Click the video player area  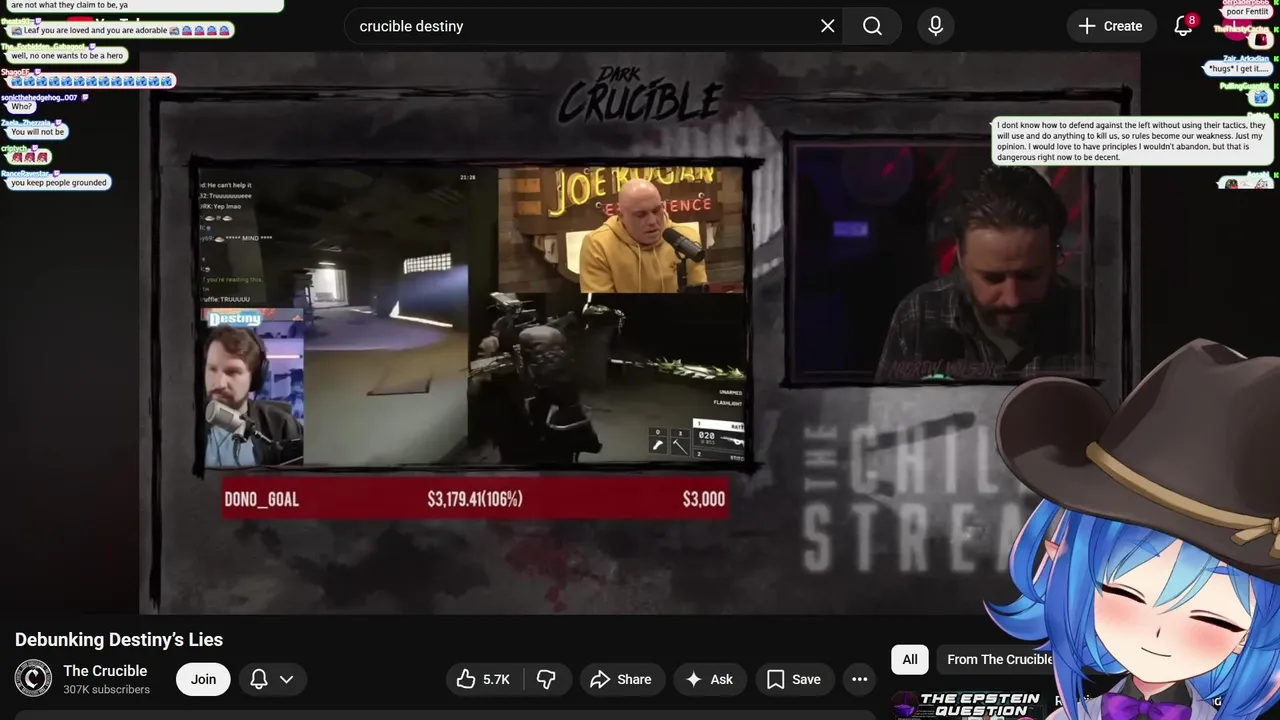tap(640, 333)
